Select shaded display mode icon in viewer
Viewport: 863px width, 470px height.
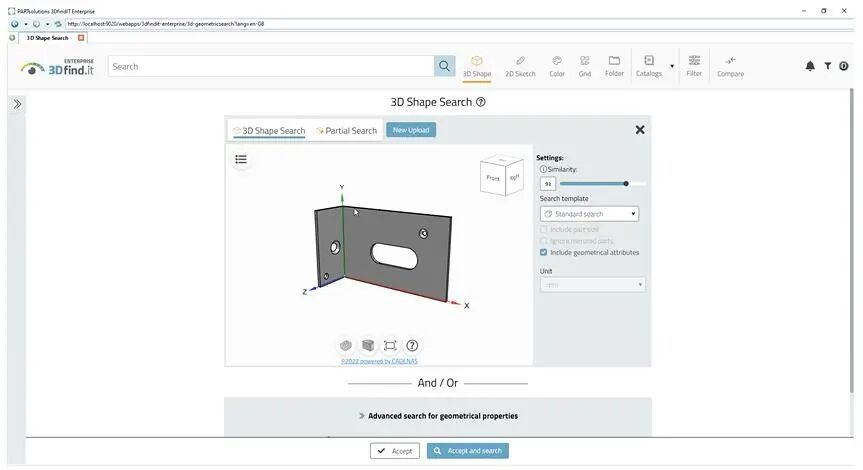click(346, 346)
